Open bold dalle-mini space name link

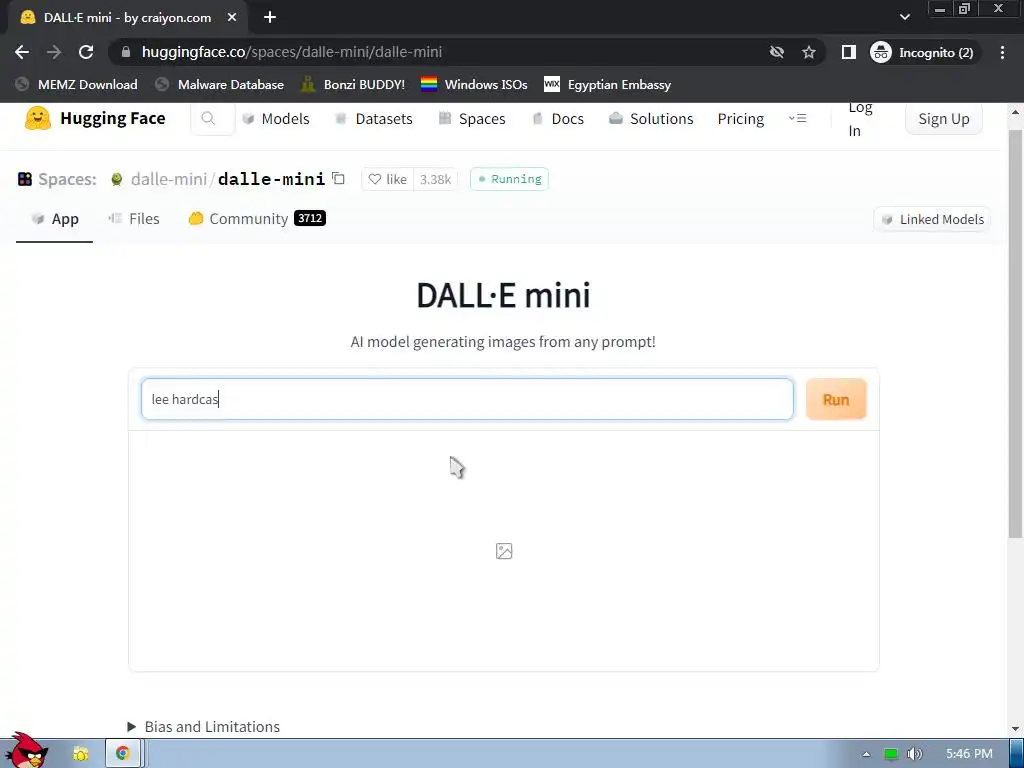tap(271, 179)
